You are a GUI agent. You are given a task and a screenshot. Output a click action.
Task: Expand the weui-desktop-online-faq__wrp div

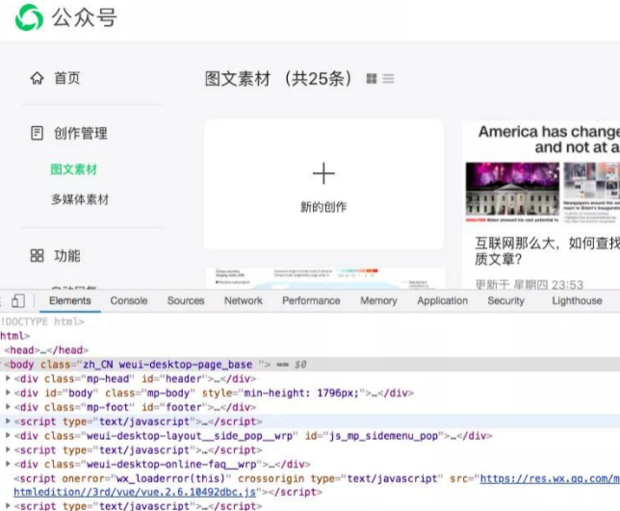[x=8, y=464]
